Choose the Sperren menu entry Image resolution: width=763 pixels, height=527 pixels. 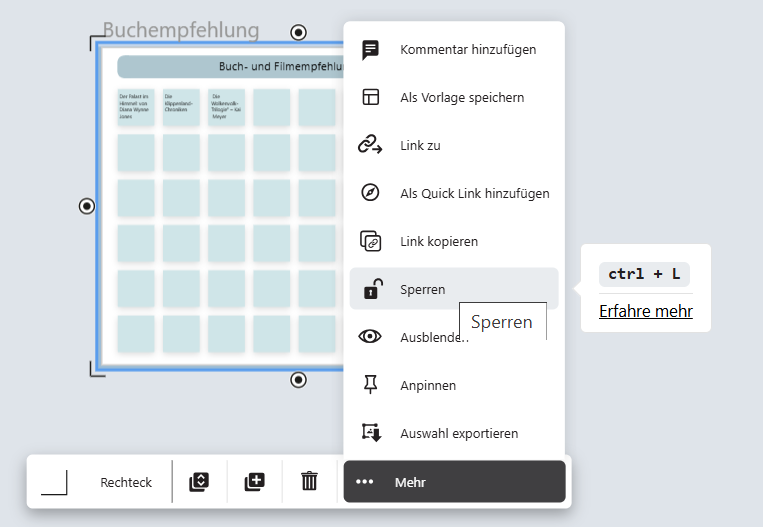tap(423, 289)
